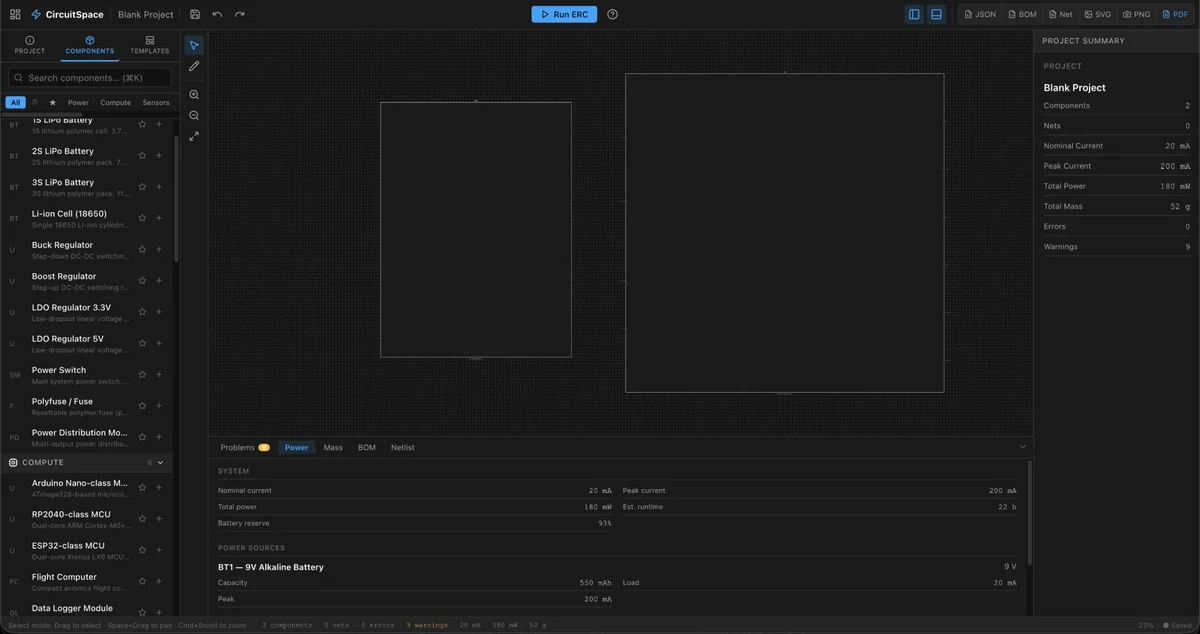Zoom out on the canvas
The height and width of the screenshot is (634, 1200).
(194, 115)
